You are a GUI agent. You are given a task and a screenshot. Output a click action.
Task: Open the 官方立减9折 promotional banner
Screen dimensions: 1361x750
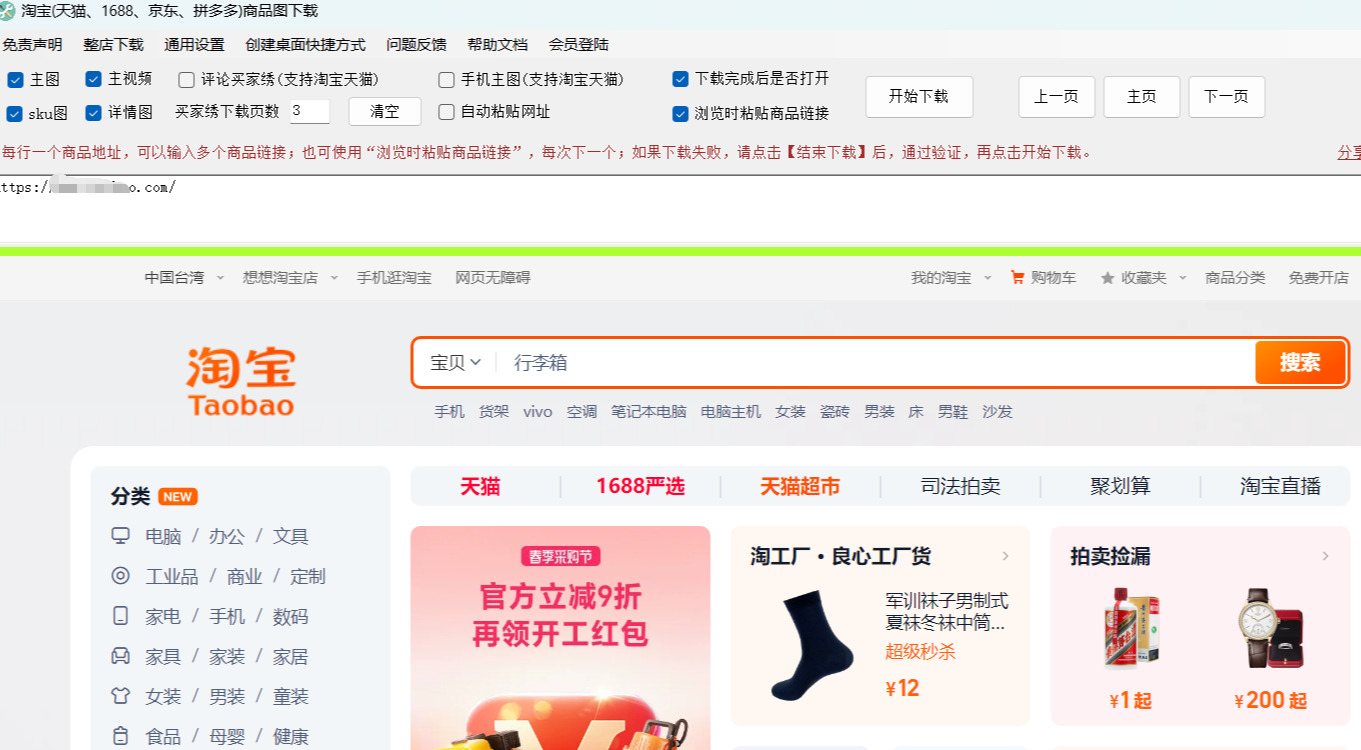pyautogui.click(x=560, y=638)
